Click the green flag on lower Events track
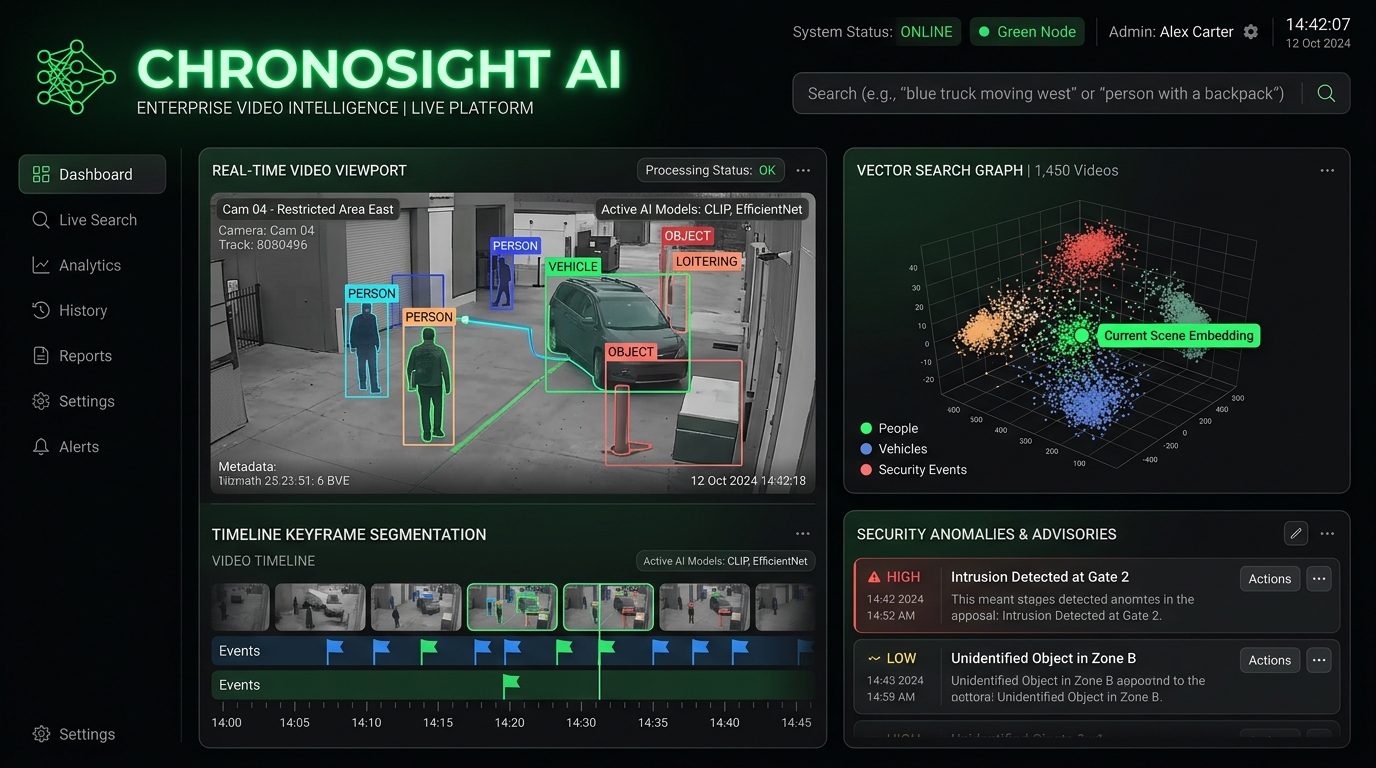Viewport: 1376px width, 768px height. click(510, 684)
